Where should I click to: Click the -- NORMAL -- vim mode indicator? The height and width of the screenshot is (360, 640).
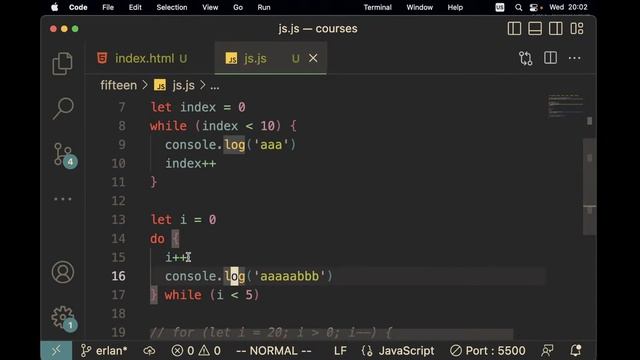point(274,351)
